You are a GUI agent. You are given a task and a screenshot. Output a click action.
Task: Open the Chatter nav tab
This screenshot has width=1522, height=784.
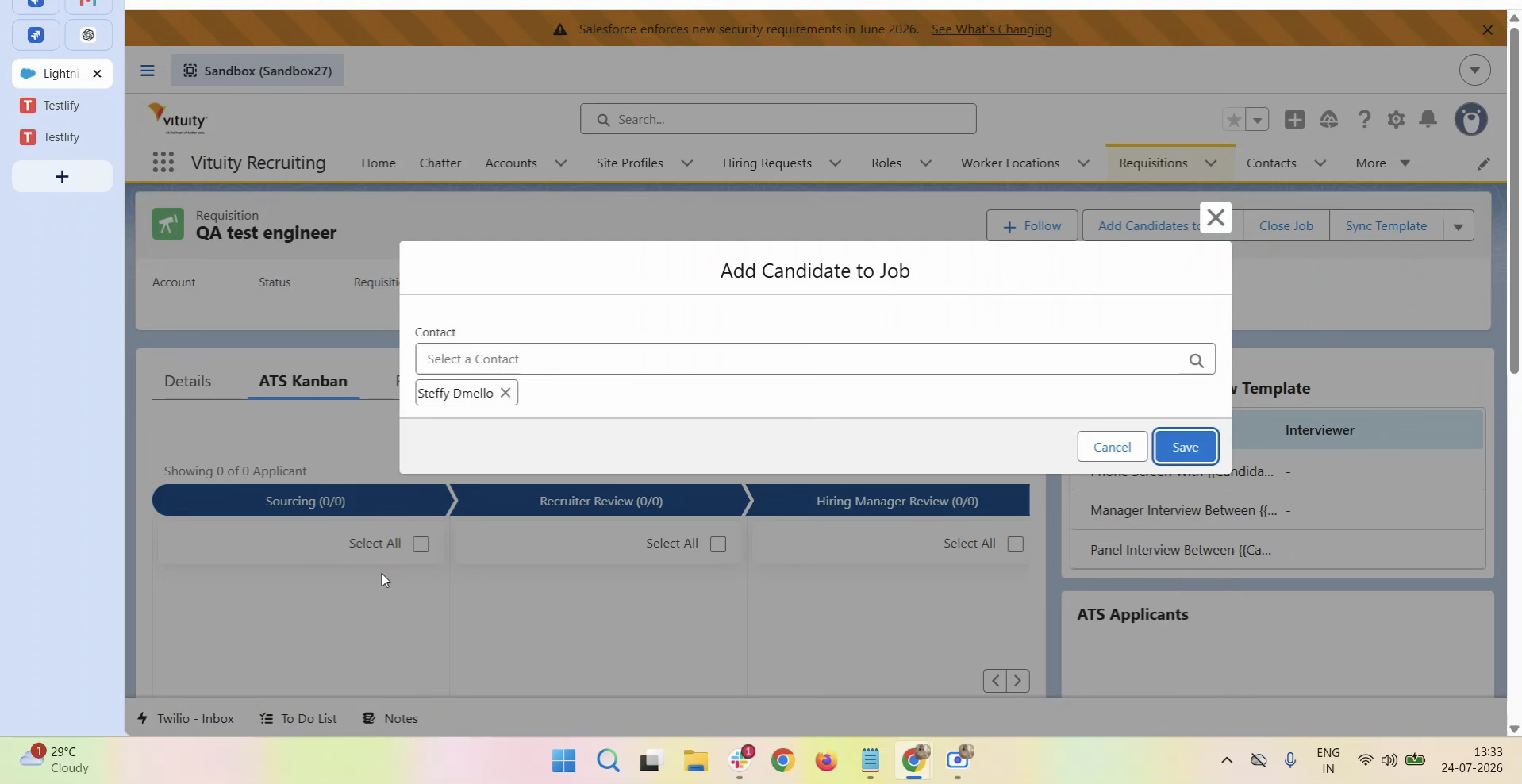click(440, 163)
